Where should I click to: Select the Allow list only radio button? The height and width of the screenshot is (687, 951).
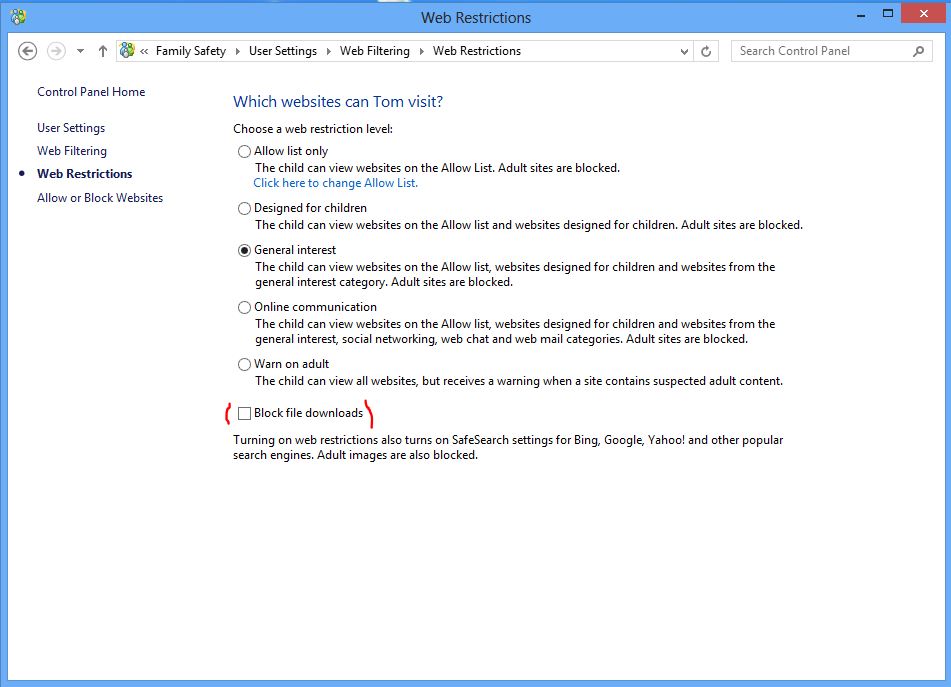[x=244, y=151]
